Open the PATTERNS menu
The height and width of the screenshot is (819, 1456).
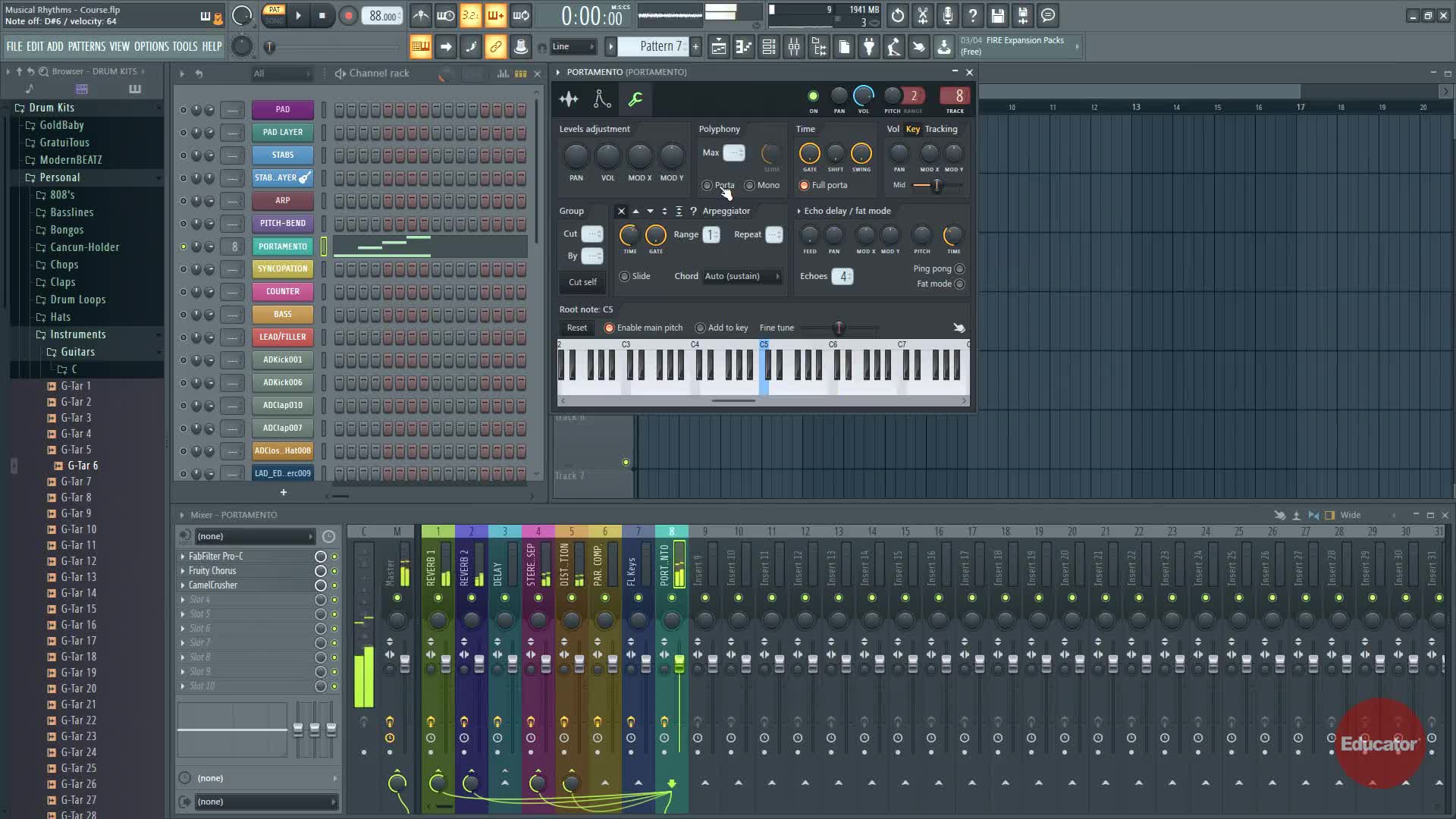coord(86,47)
